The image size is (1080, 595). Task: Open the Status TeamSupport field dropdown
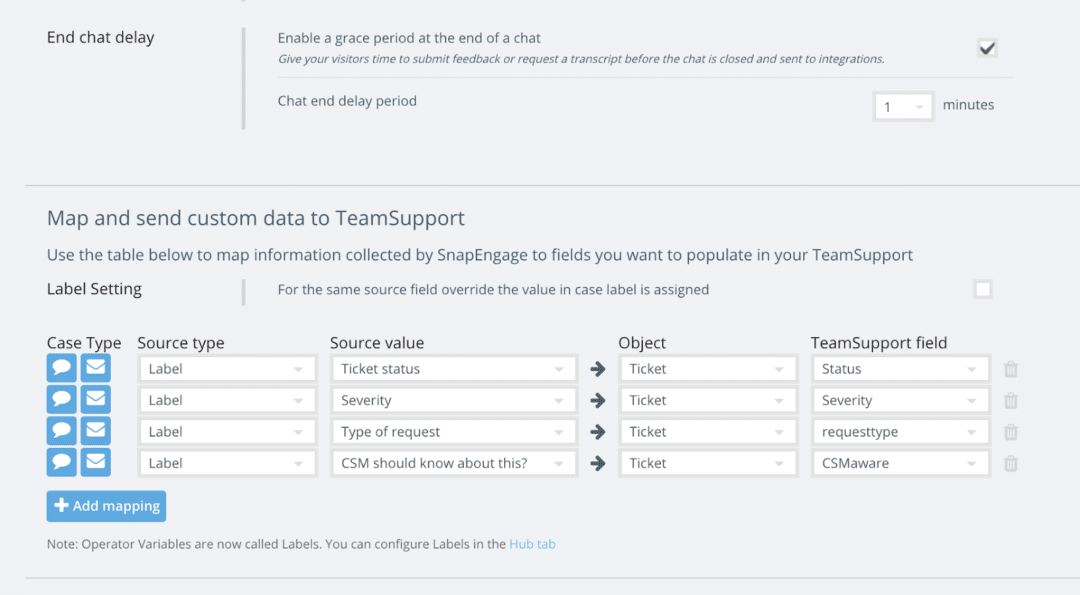click(900, 368)
